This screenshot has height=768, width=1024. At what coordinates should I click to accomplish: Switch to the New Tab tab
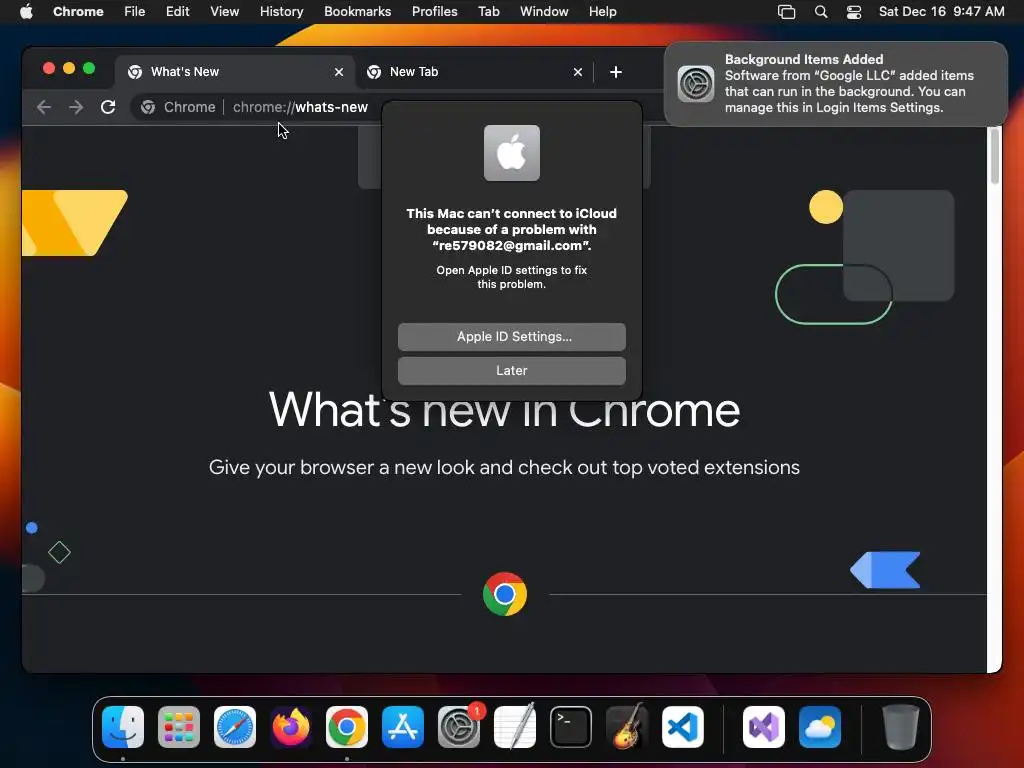[475, 72]
